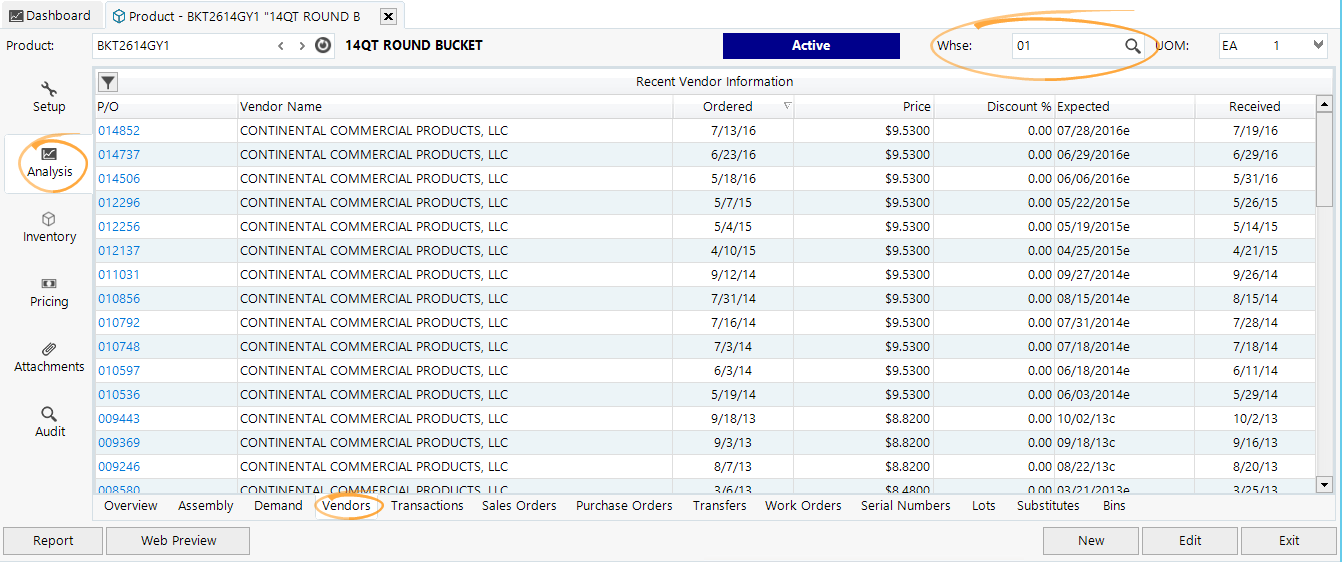Open the Substitutes tab

pyautogui.click(x=1048, y=506)
